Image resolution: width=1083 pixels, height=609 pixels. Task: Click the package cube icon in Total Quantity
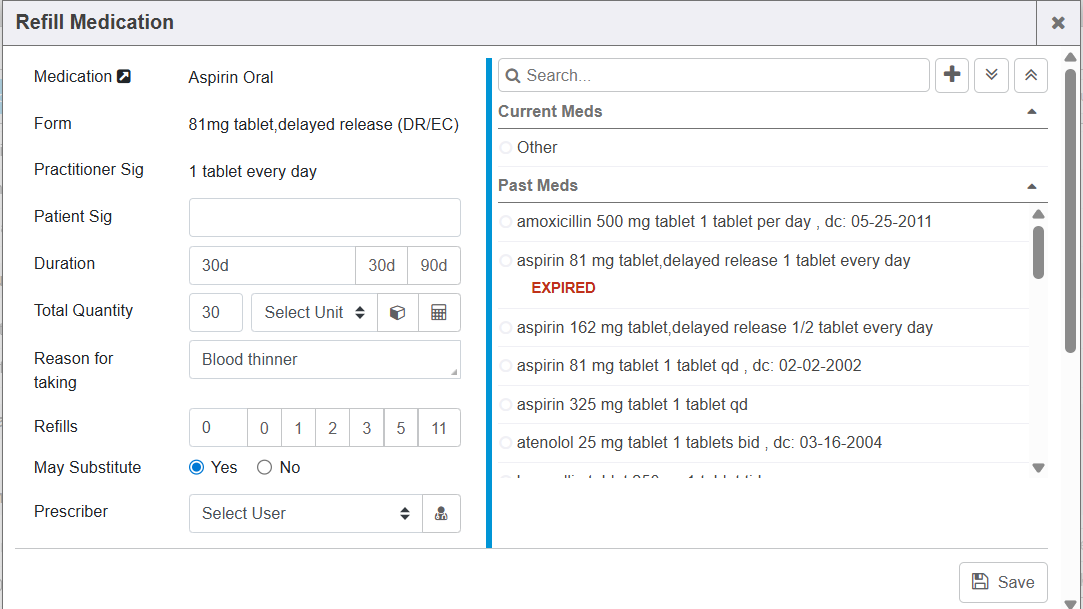pos(397,312)
